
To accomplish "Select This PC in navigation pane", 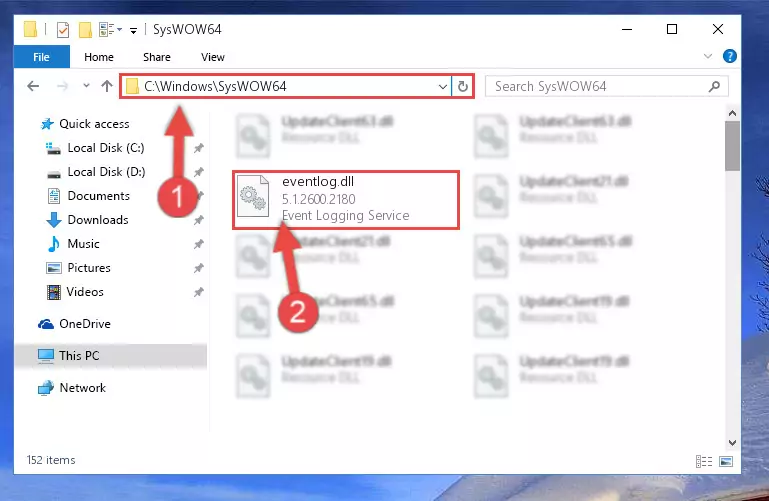I will (x=78, y=356).
